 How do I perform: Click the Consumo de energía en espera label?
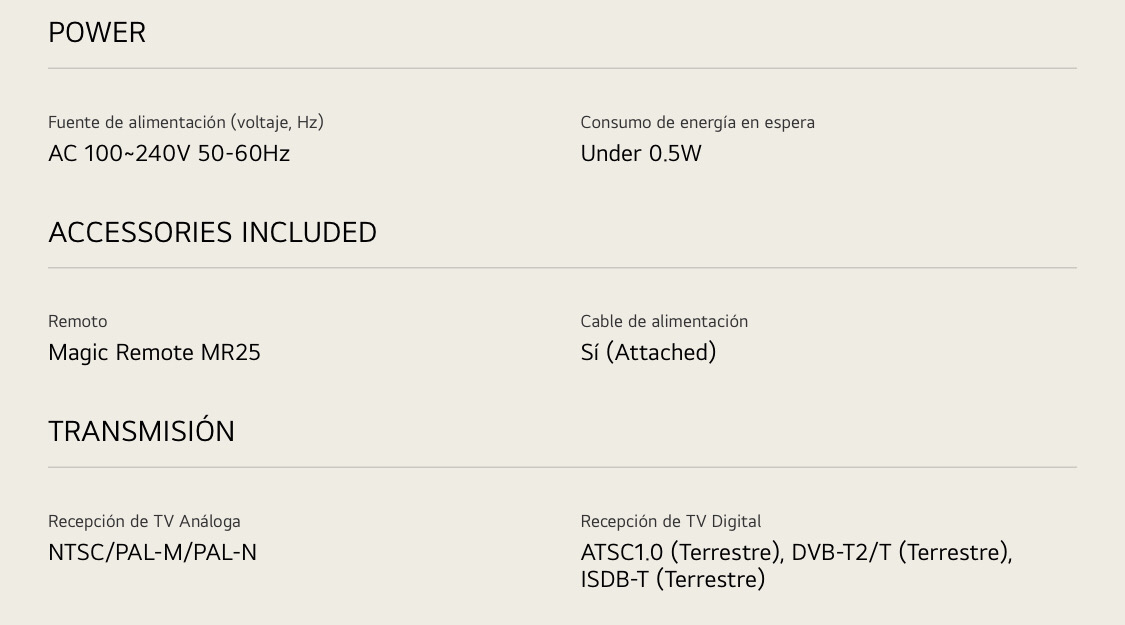point(697,123)
